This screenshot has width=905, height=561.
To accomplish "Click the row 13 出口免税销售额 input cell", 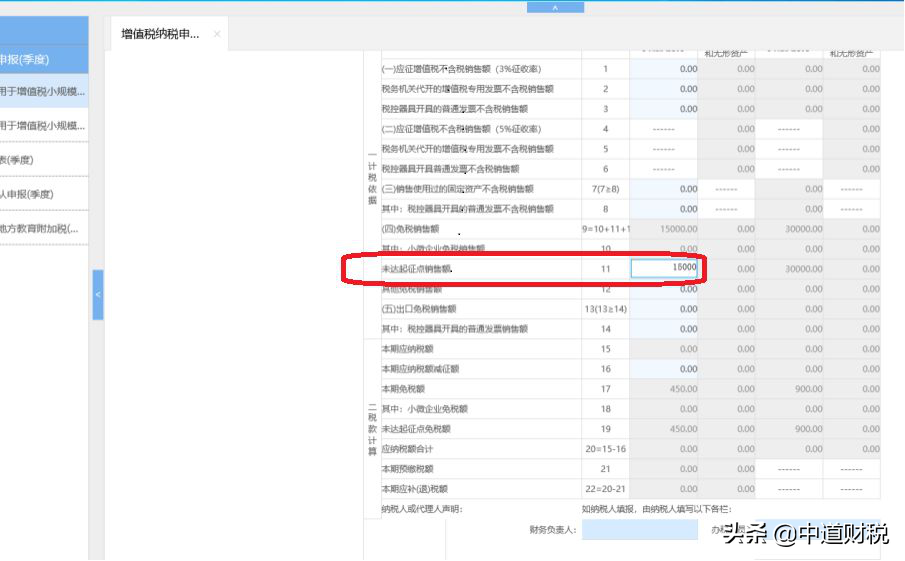I will 664,309.
